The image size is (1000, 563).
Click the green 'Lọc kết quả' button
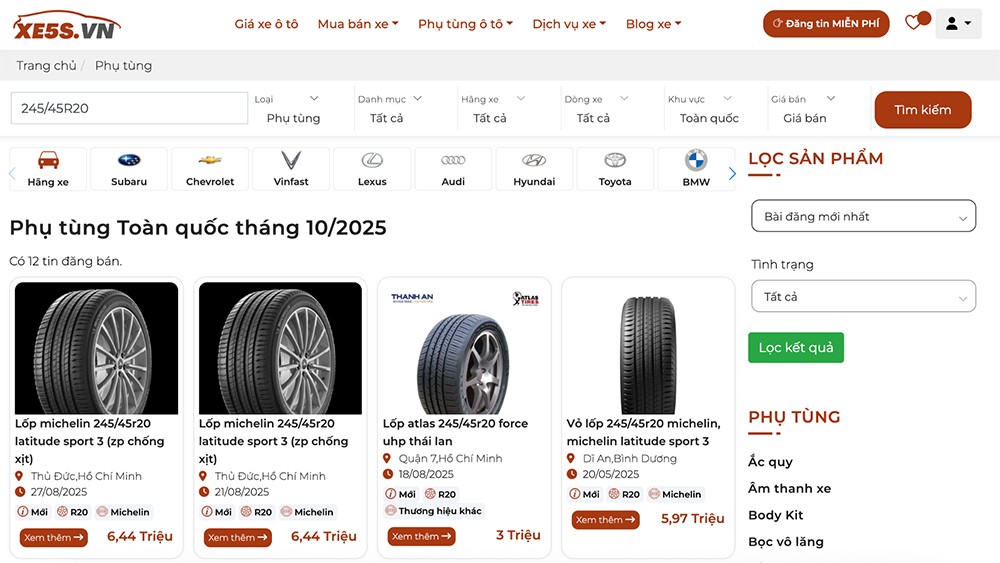point(795,347)
